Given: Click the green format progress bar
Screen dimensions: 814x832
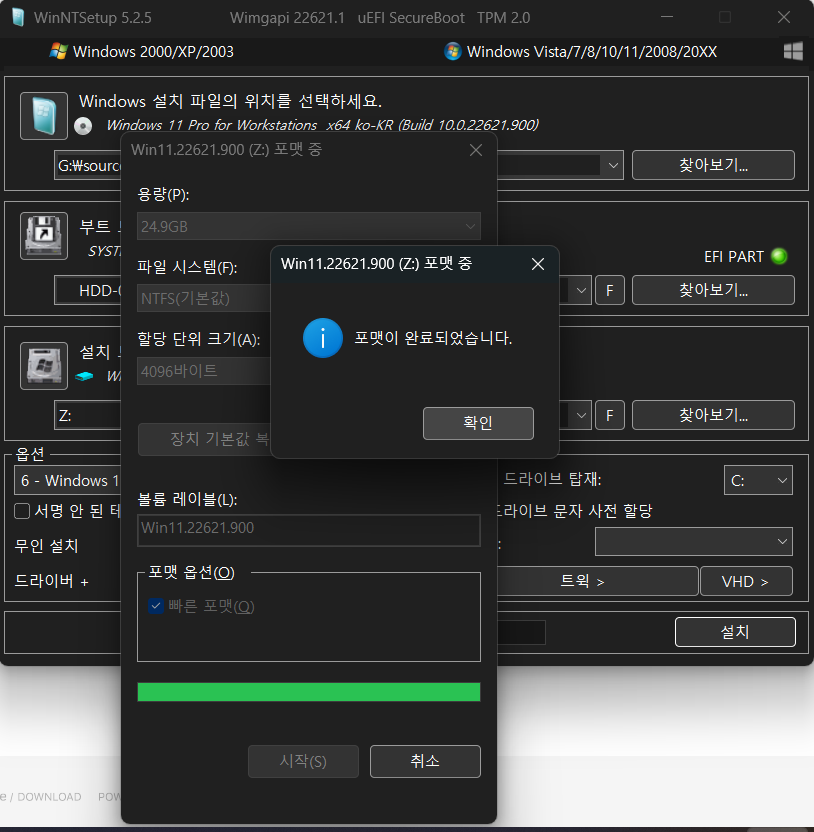Looking at the screenshot, I should click(x=309, y=692).
